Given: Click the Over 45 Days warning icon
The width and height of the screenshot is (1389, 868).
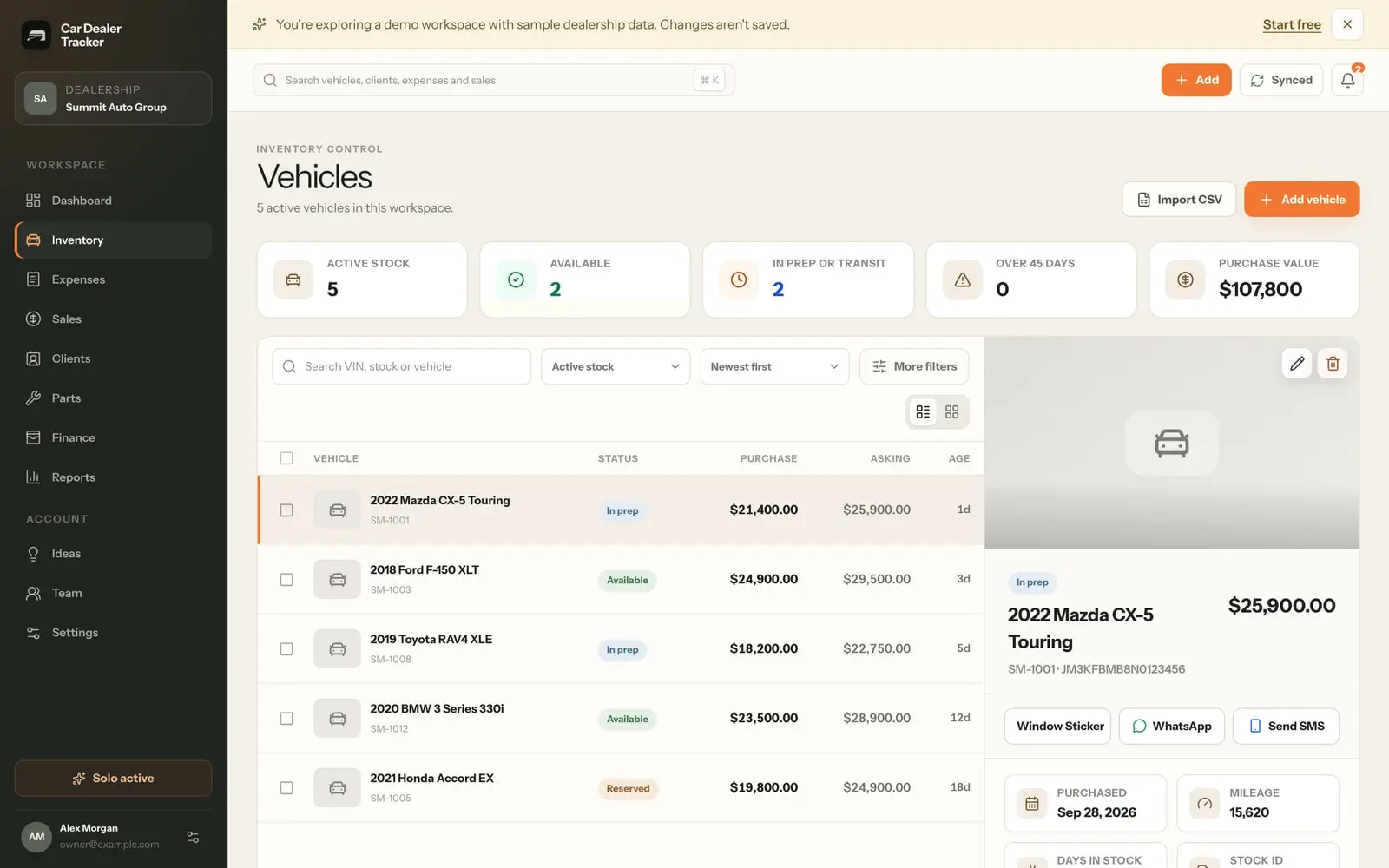Looking at the screenshot, I should coord(962,279).
